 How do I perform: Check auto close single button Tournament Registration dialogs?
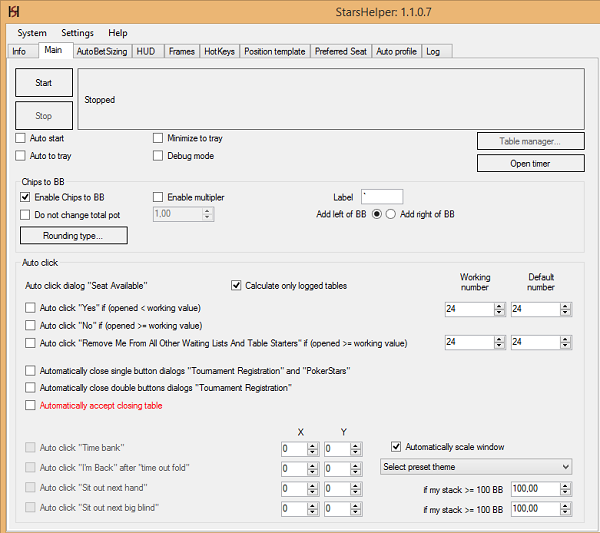click(x=30, y=370)
